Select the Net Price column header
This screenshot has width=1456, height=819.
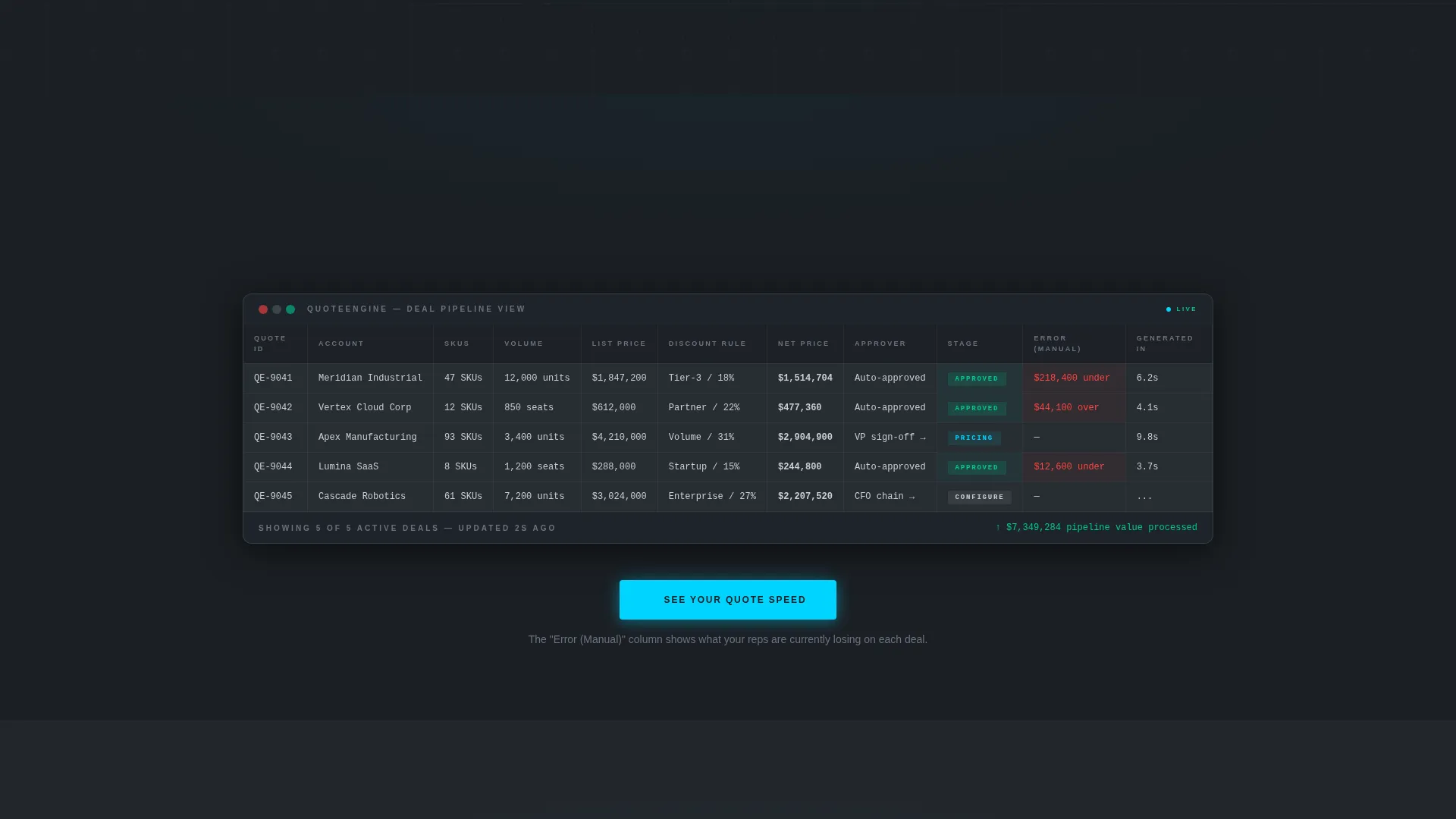tap(804, 344)
